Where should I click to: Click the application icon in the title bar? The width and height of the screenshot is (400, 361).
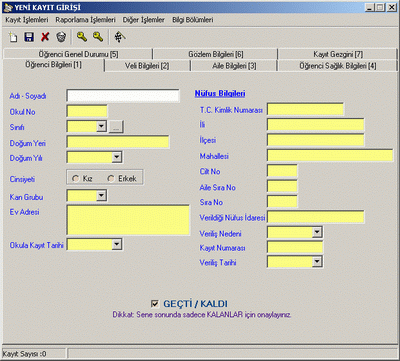(x=7, y=7)
